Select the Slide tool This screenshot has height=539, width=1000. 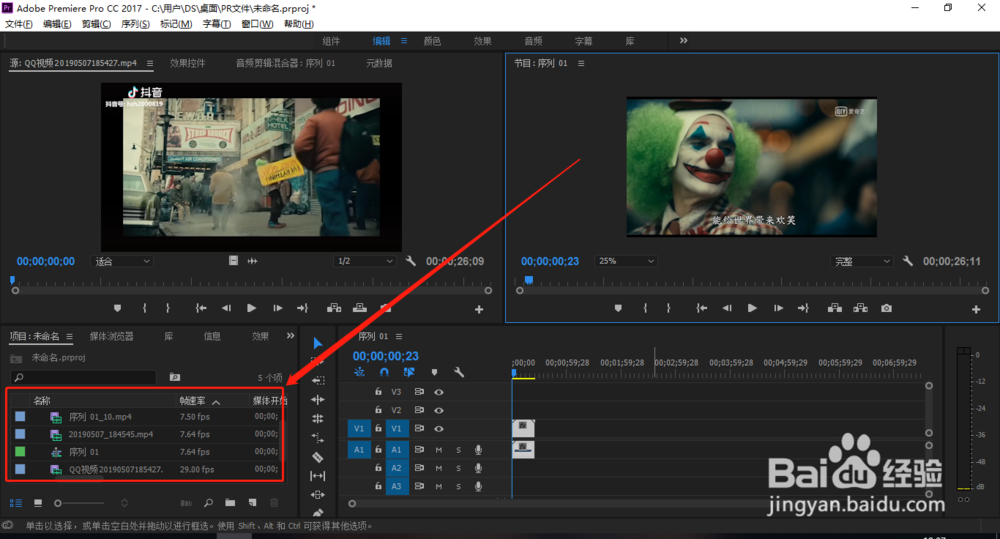(318, 494)
